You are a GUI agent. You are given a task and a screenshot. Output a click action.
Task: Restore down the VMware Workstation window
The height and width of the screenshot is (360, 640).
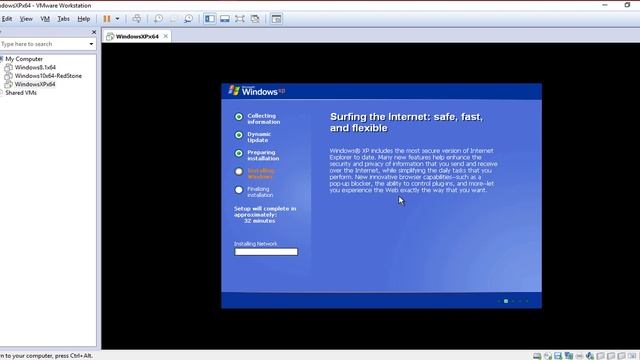click(627, 5)
